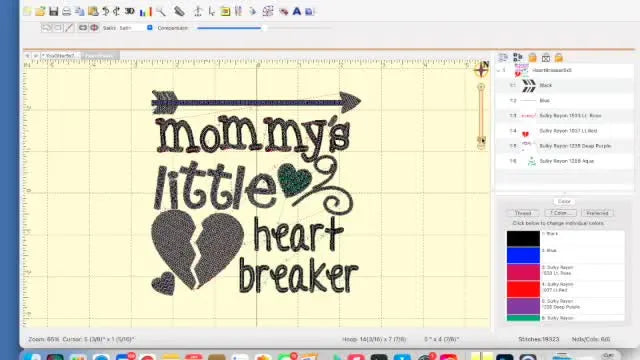Click the tree layout icon in object panel
Viewport: 640px width, 360px height.
click(x=518, y=58)
